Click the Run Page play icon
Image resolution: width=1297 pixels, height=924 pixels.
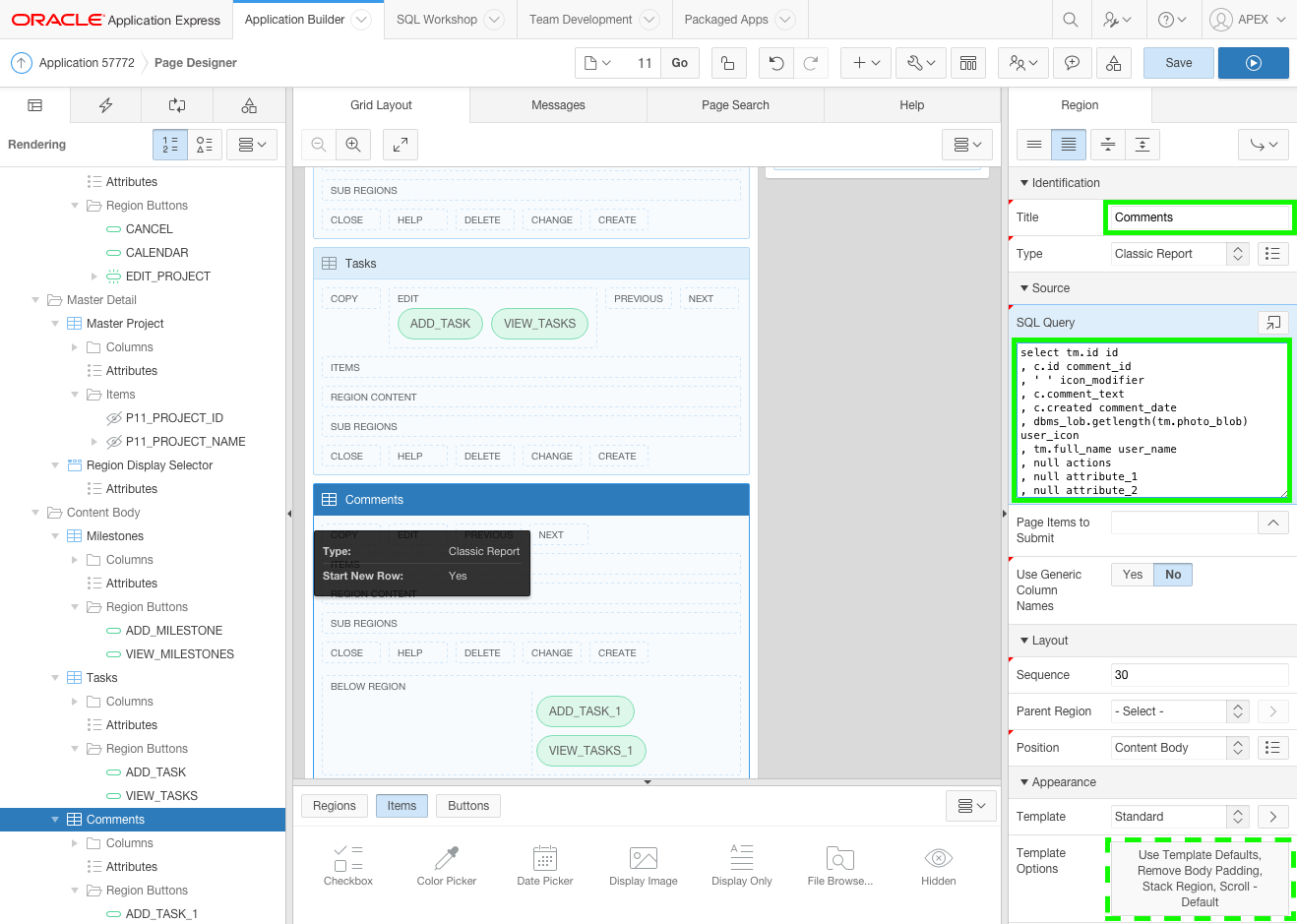coord(1253,63)
